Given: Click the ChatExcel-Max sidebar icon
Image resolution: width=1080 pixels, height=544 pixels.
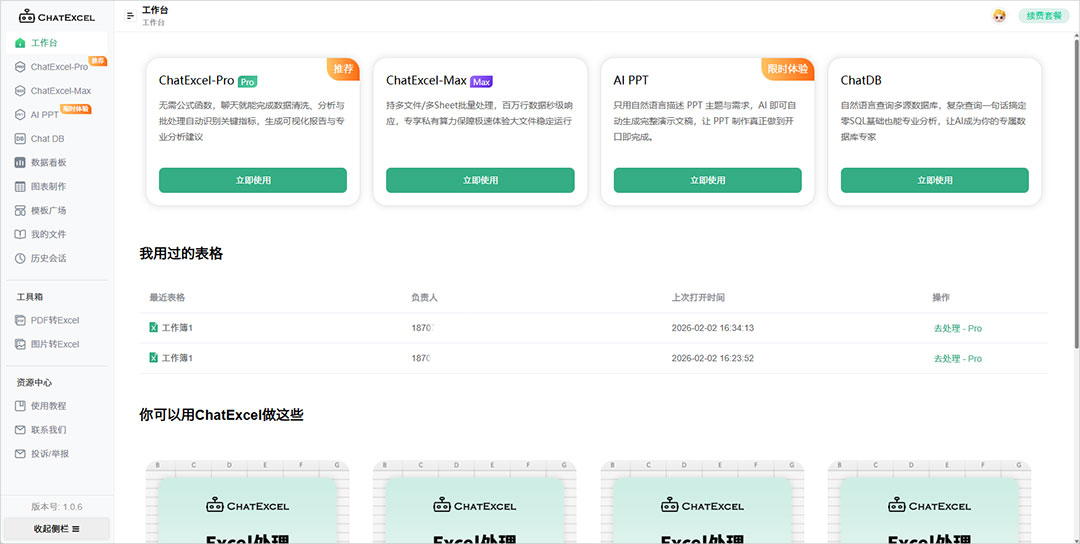Looking at the screenshot, I should click(20, 91).
